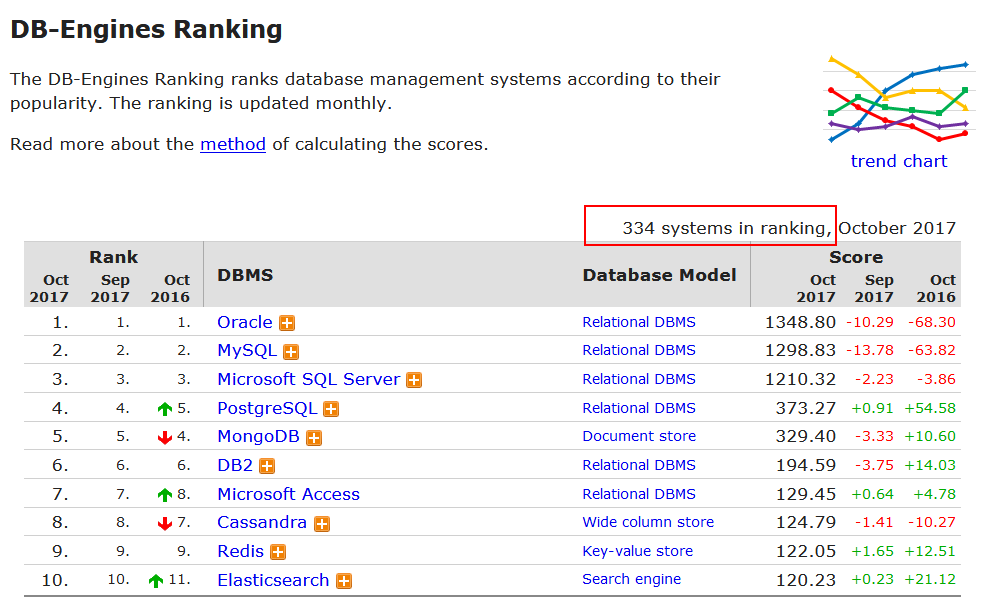Viewport: 984px width, 602px height.
Task: Click the 'DBMS' column header
Action: coord(245,275)
